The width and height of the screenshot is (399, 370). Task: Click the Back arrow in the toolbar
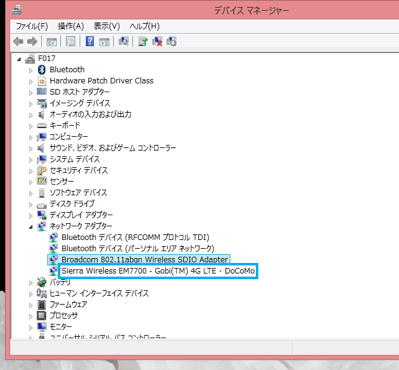click(18, 42)
